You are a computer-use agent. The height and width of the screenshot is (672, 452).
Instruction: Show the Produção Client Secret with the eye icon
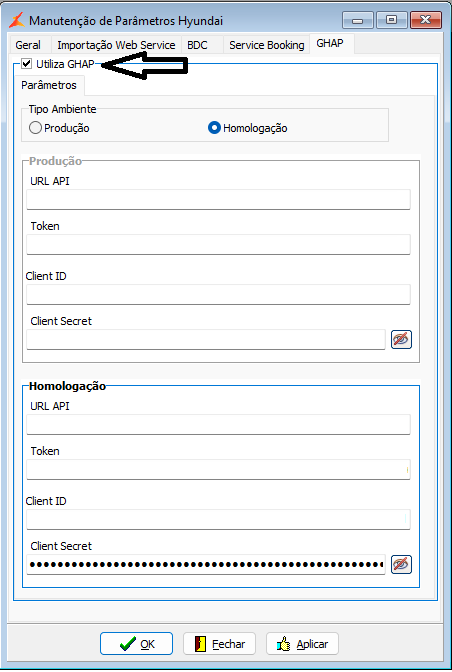(401, 339)
